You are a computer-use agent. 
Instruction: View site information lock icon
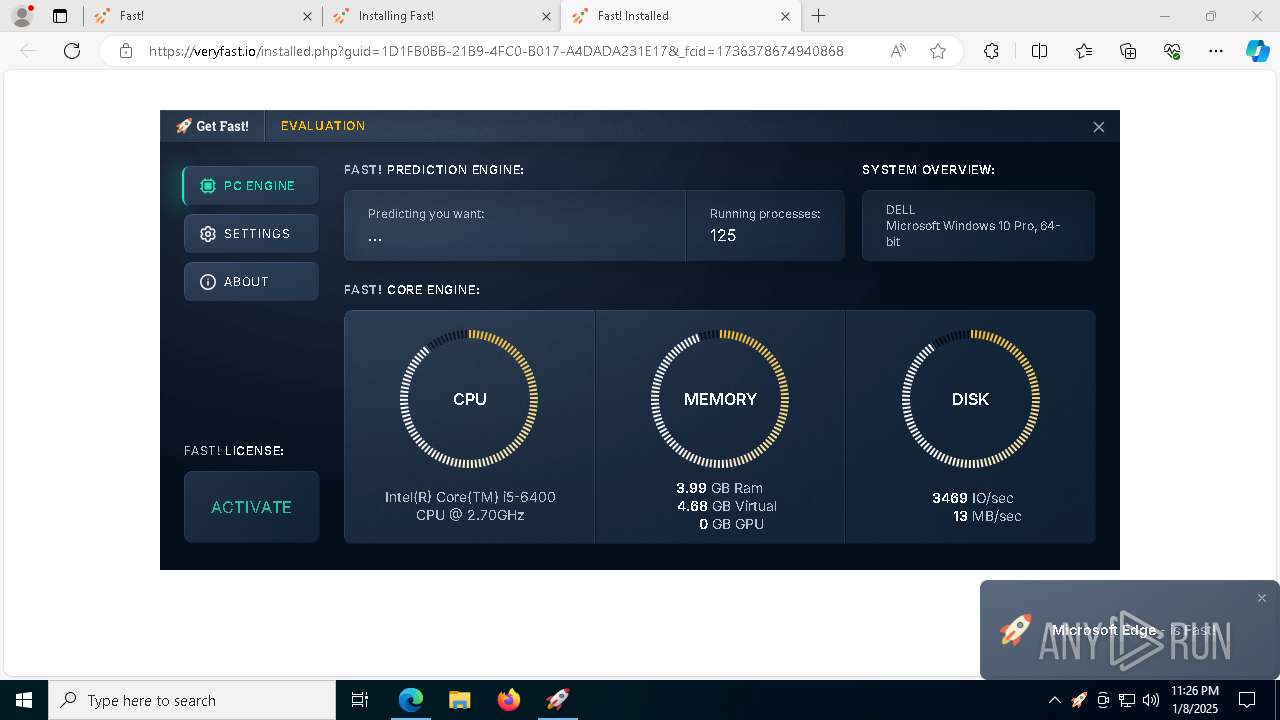pos(125,51)
